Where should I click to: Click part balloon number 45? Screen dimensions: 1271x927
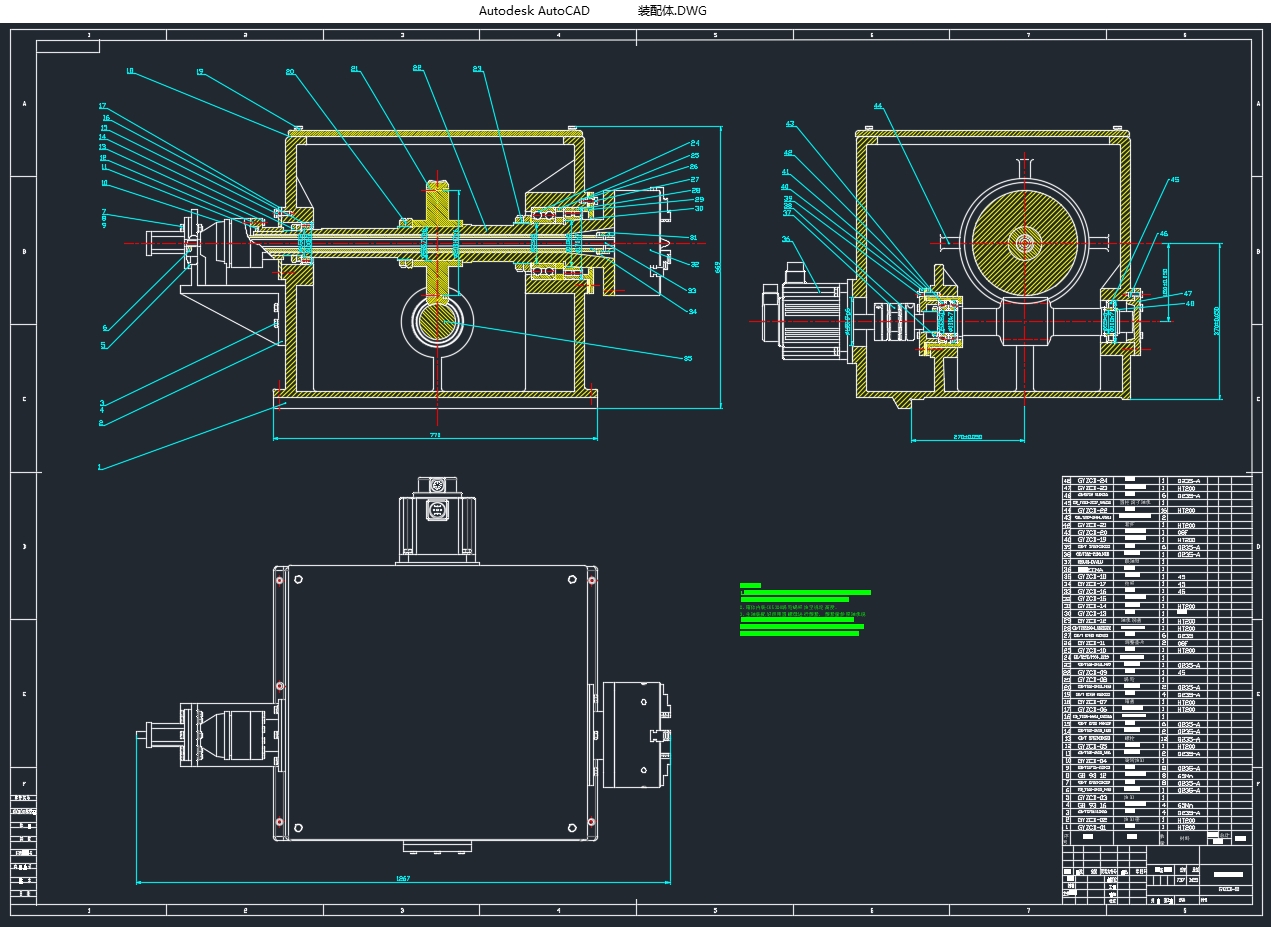point(1174,180)
